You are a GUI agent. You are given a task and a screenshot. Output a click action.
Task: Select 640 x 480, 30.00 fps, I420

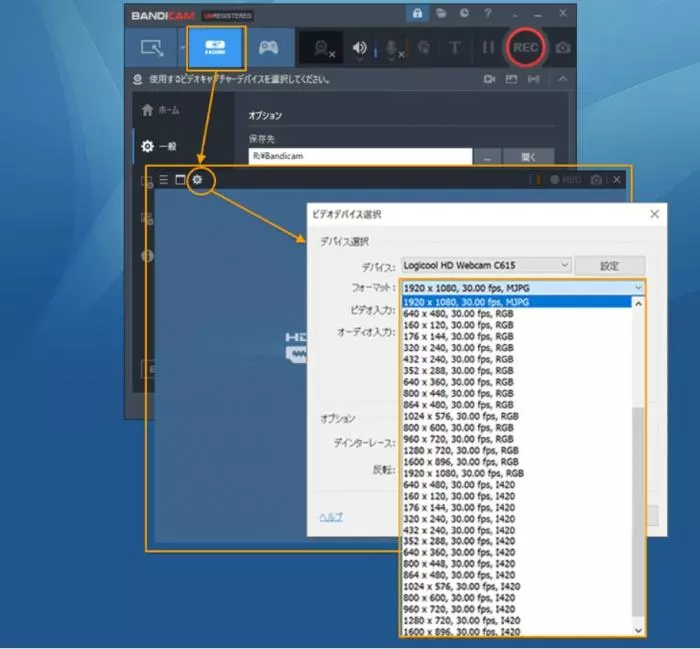(x=517, y=485)
